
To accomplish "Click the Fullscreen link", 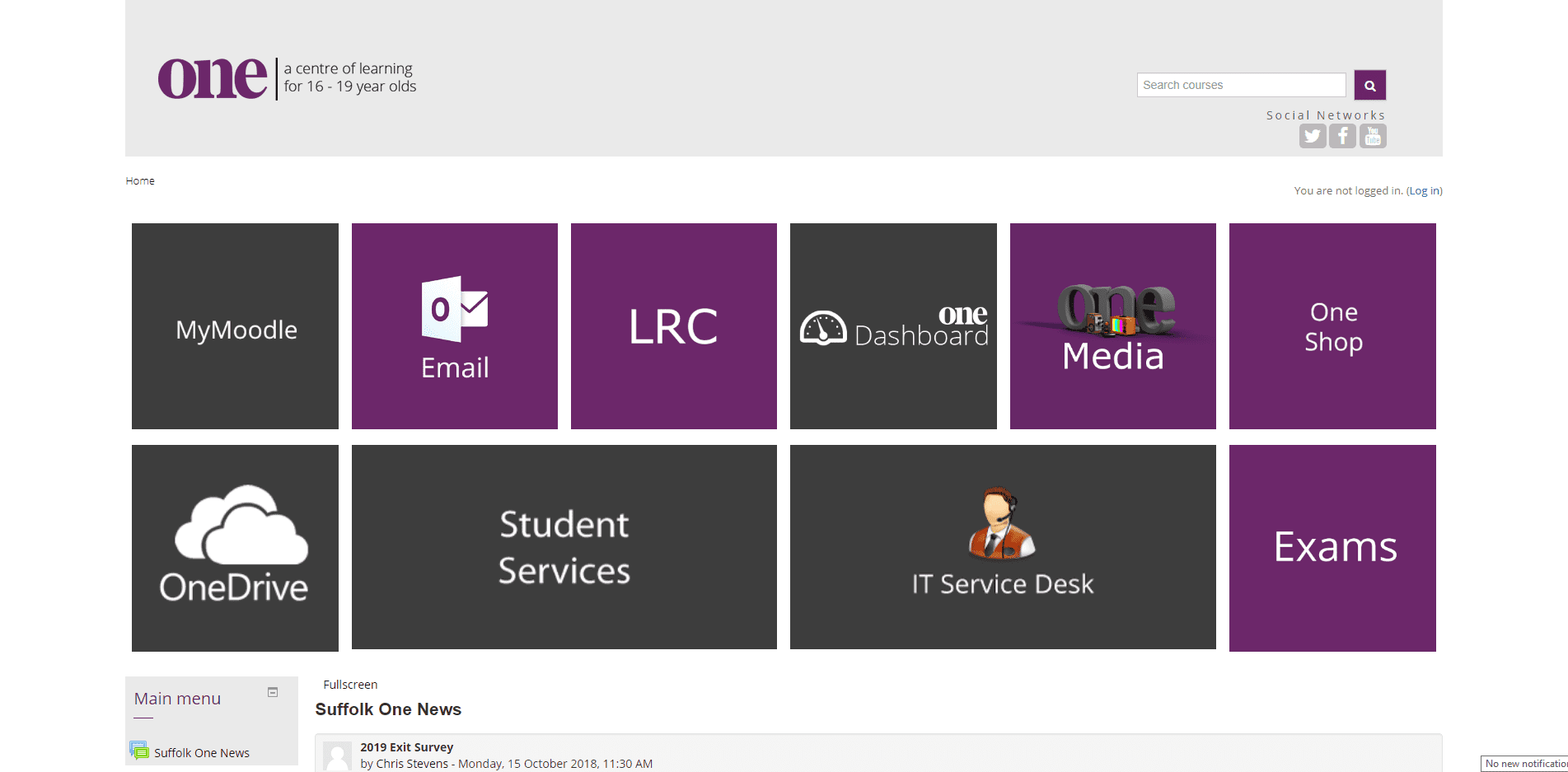I will click(x=350, y=685).
